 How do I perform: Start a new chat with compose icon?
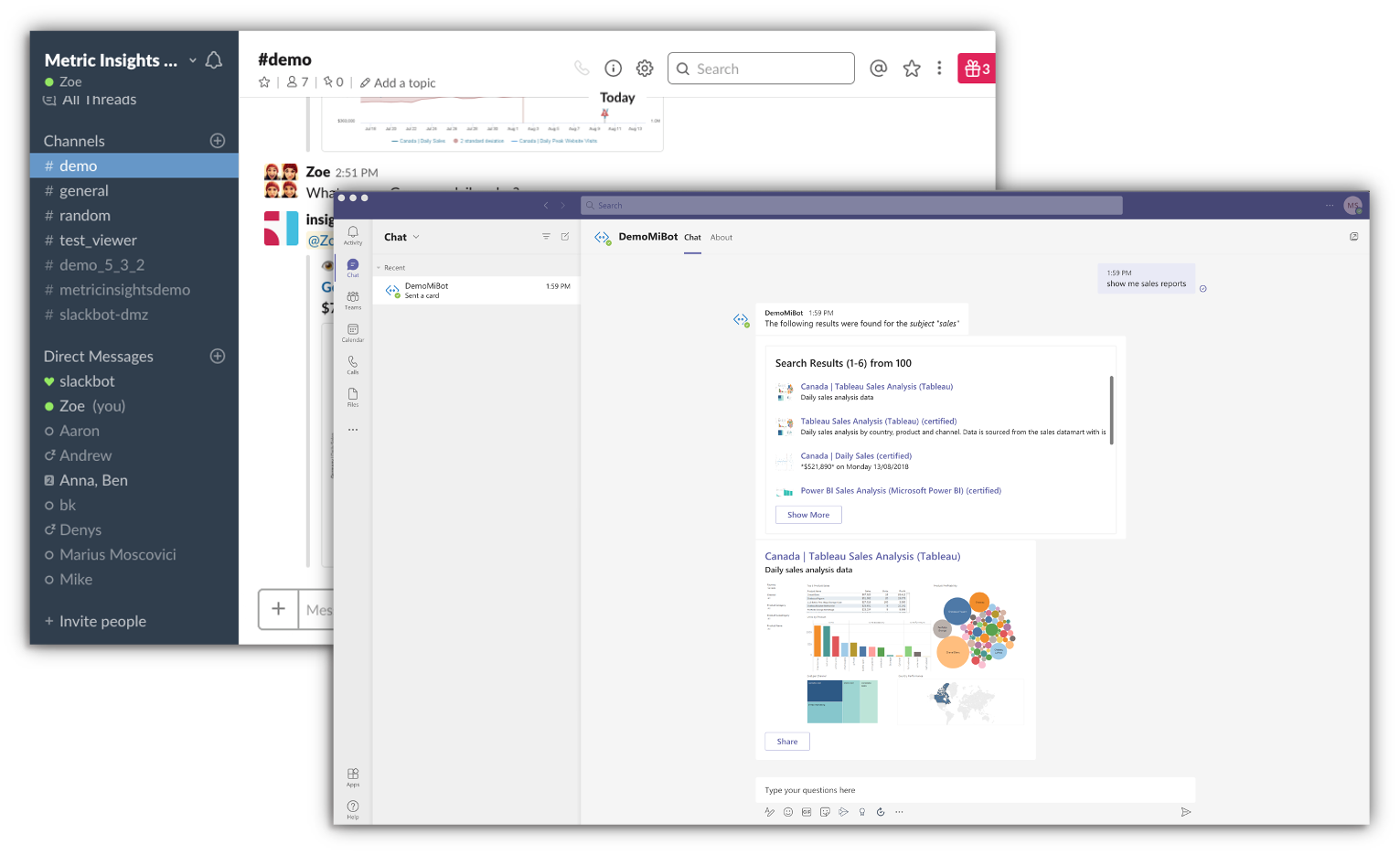pyautogui.click(x=565, y=237)
